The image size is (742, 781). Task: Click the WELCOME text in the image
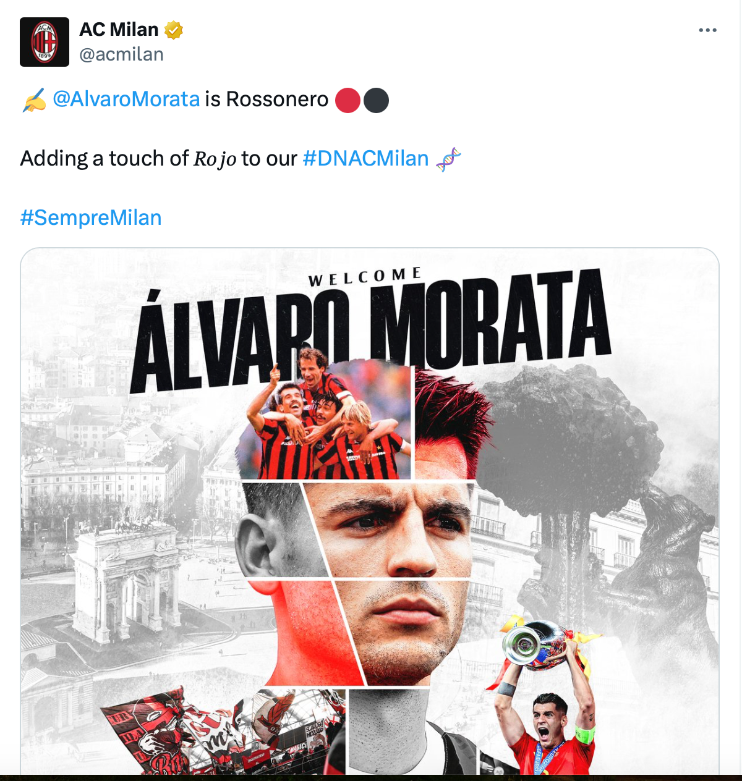(x=365, y=277)
